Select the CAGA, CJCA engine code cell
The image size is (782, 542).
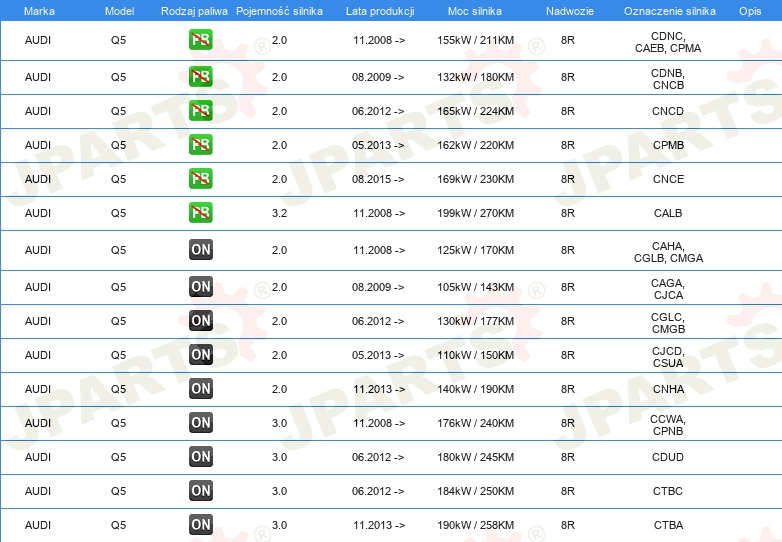(668, 289)
